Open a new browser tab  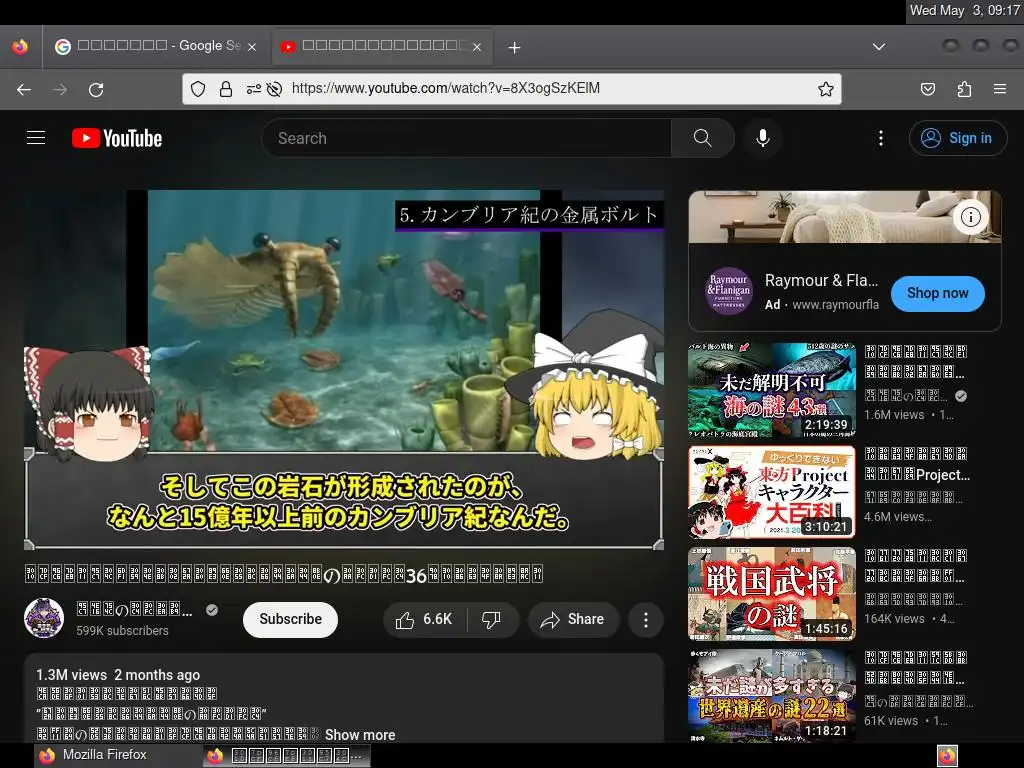515,47
